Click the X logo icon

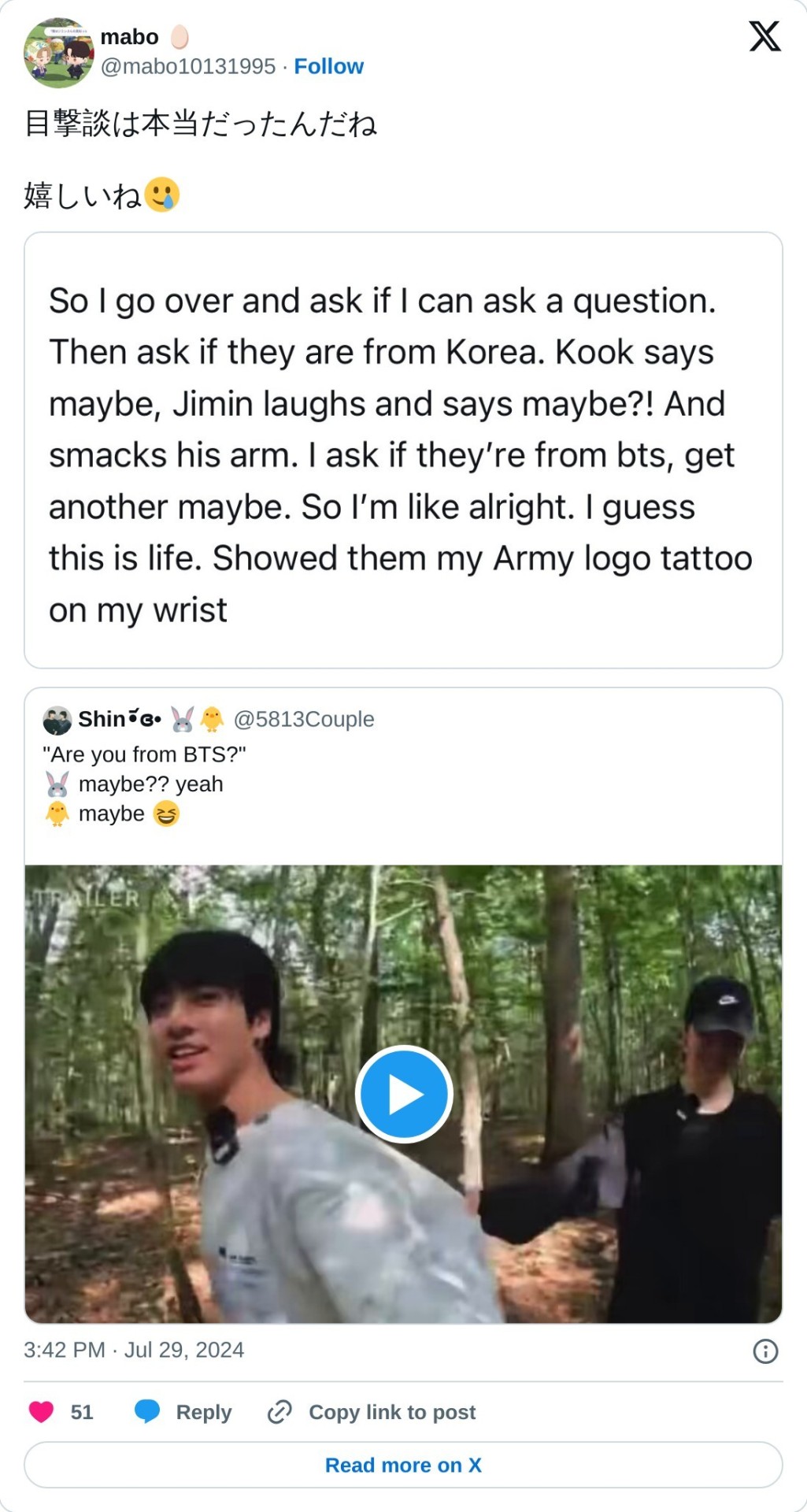764,37
